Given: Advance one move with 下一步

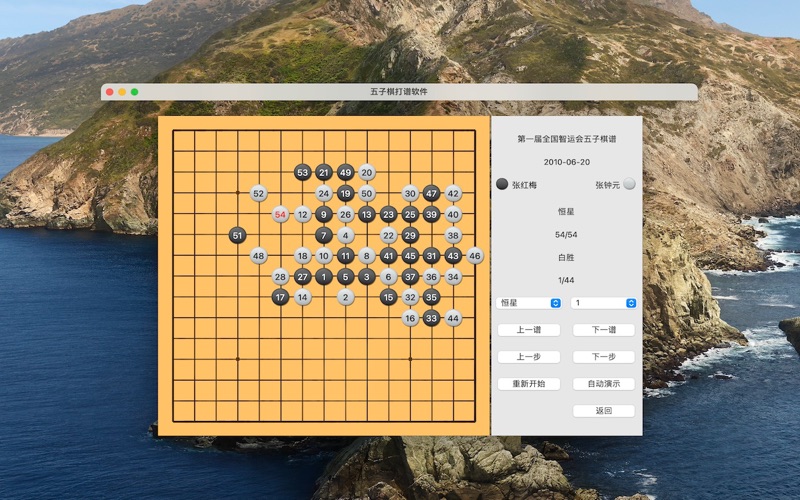Looking at the screenshot, I should (x=604, y=357).
